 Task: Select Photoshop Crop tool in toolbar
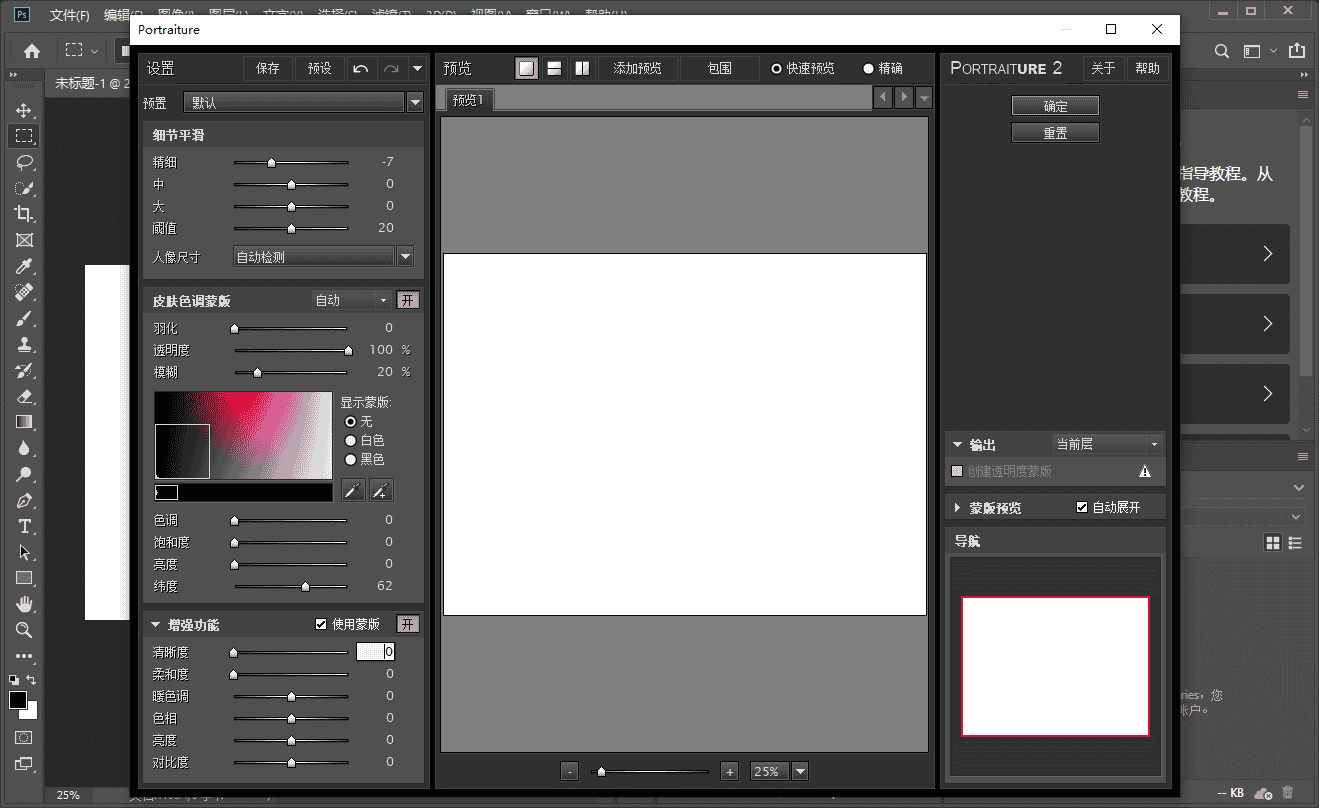[25, 214]
